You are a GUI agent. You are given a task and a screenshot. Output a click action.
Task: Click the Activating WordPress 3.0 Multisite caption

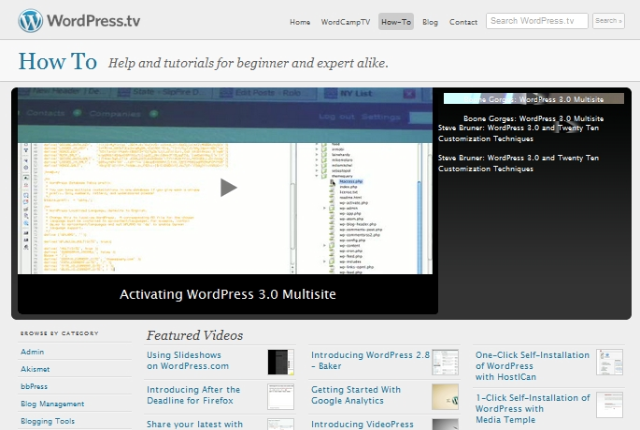pyautogui.click(x=228, y=294)
